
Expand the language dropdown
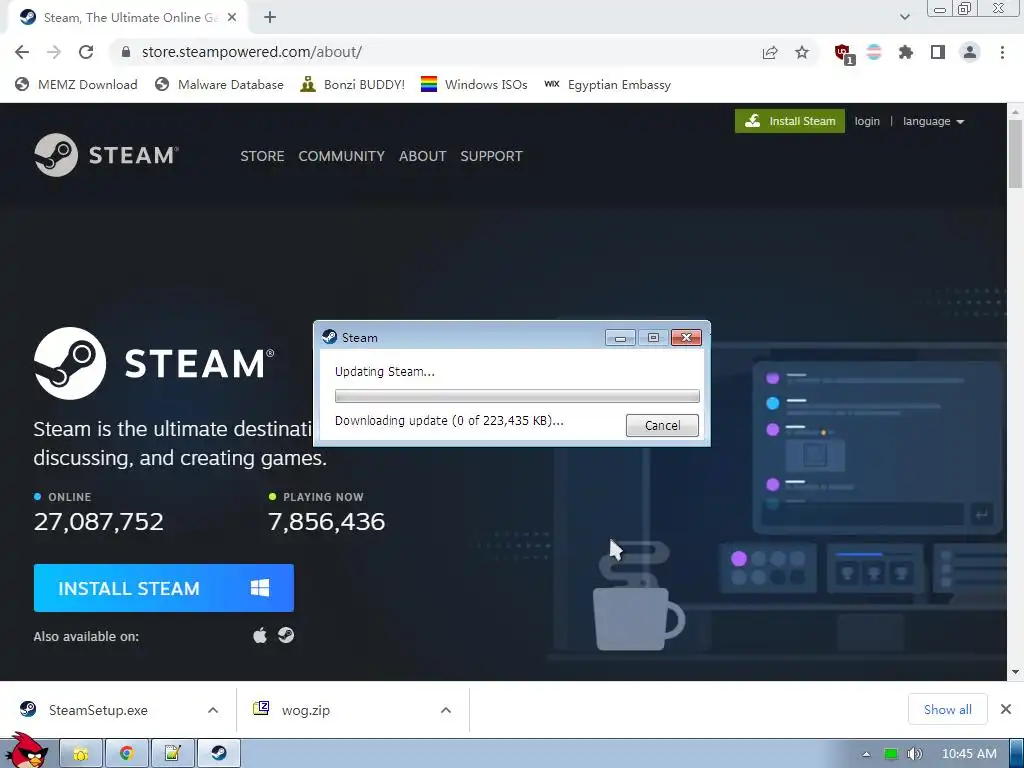pyautogui.click(x=933, y=121)
